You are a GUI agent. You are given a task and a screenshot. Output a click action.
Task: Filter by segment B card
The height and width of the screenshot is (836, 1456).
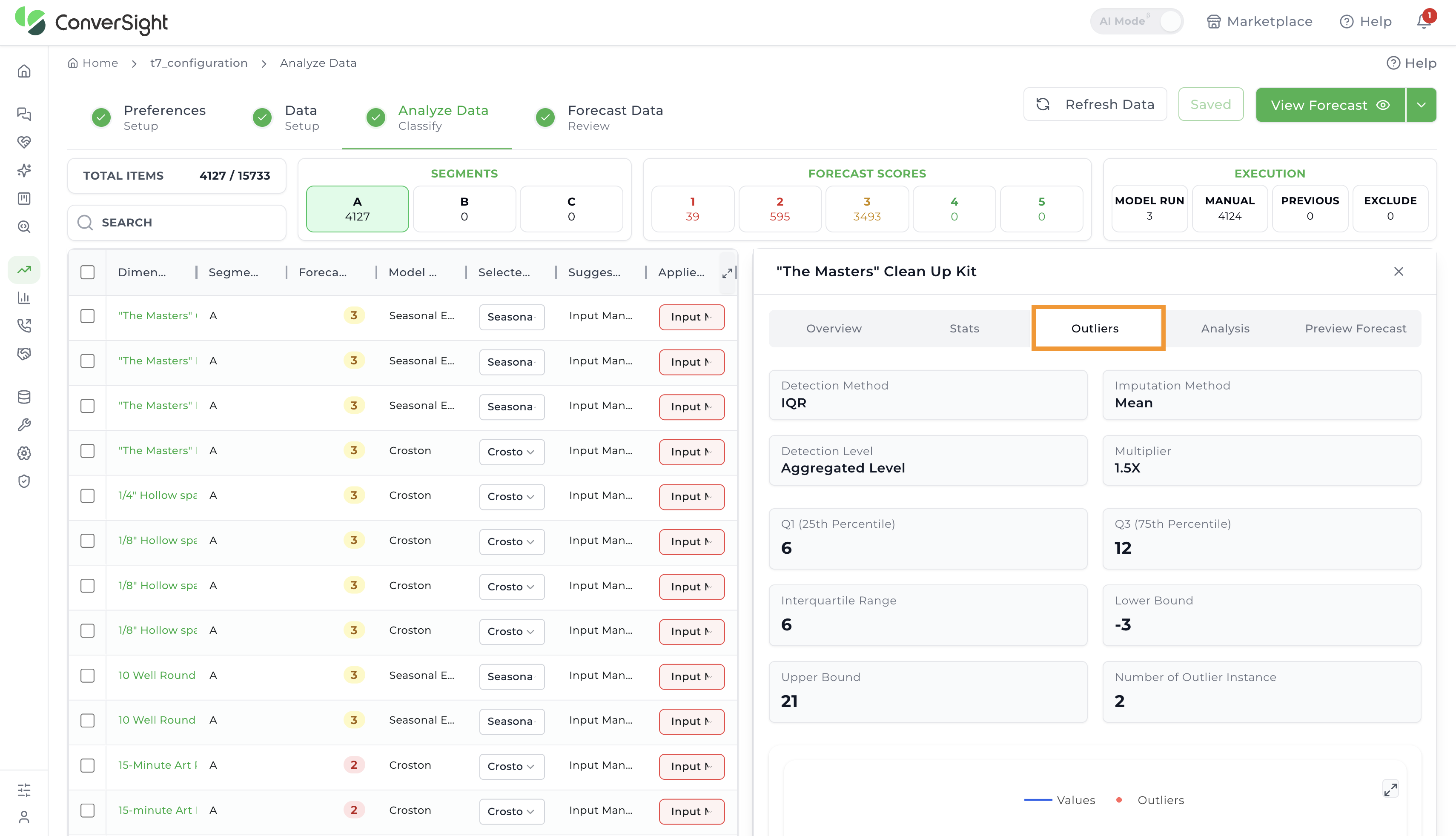tap(464, 209)
